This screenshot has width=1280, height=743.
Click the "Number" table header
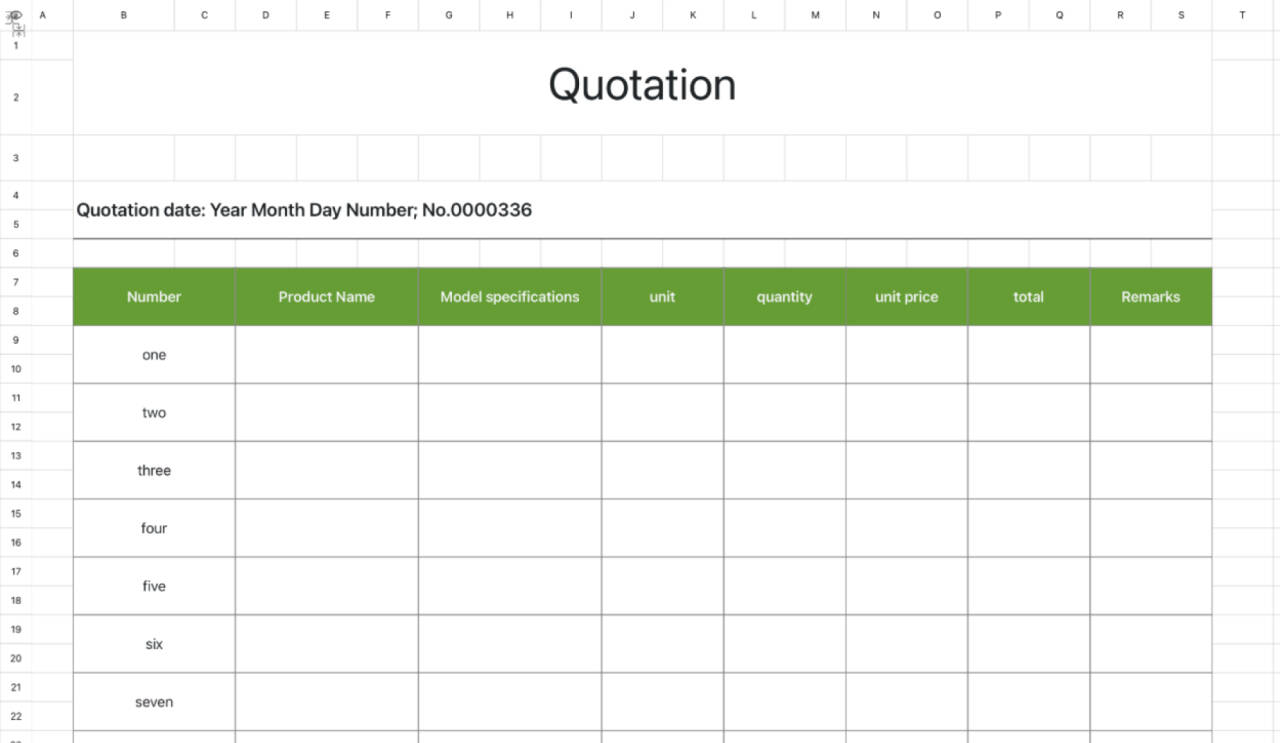pyautogui.click(x=154, y=297)
